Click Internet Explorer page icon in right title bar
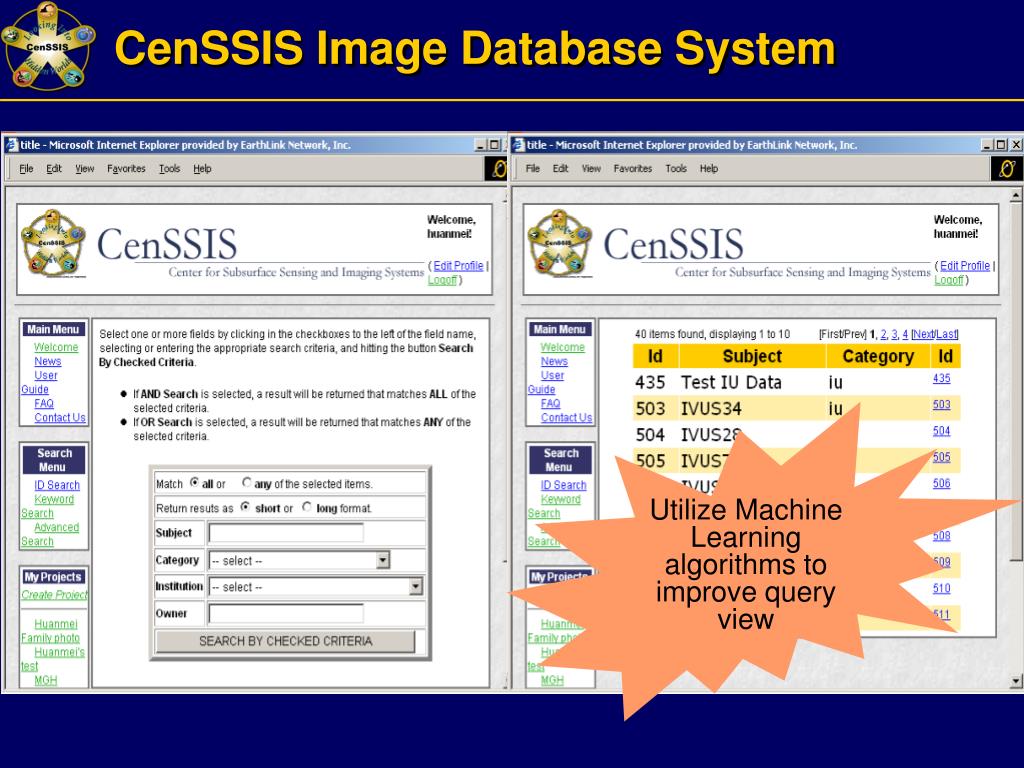 point(519,145)
